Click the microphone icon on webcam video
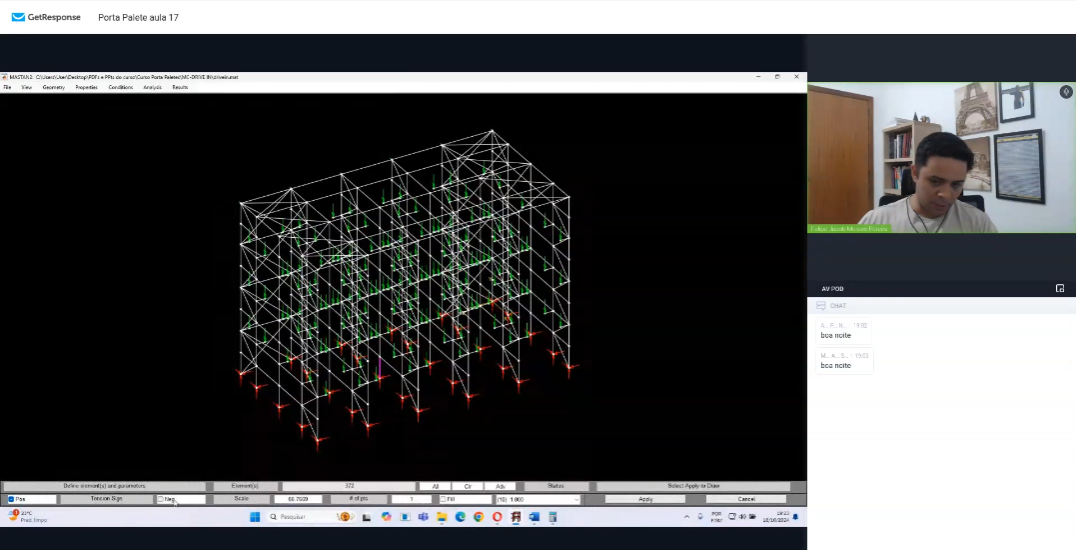This screenshot has height=550, width=1076. tap(1066, 91)
